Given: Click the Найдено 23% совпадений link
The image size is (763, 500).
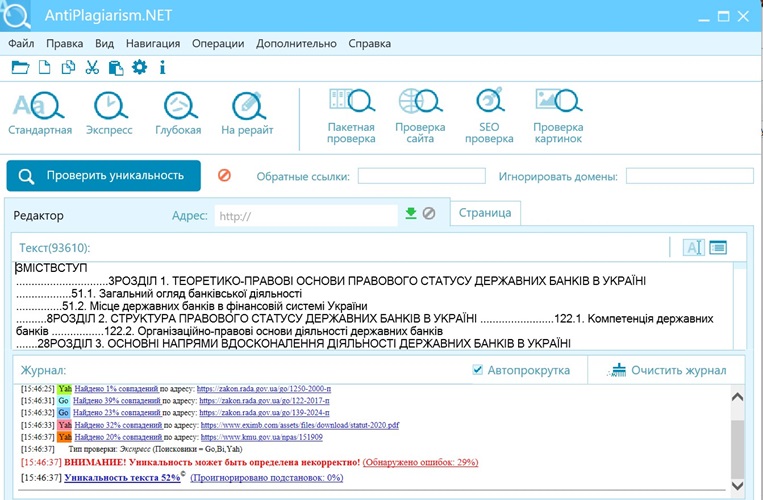Looking at the screenshot, I should tap(117, 412).
